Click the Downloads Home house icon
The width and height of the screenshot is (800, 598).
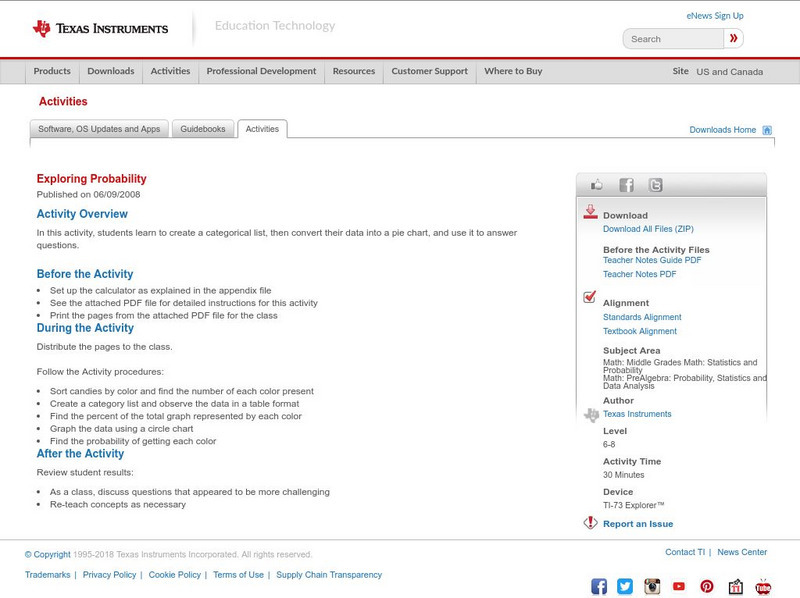pyautogui.click(x=767, y=130)
